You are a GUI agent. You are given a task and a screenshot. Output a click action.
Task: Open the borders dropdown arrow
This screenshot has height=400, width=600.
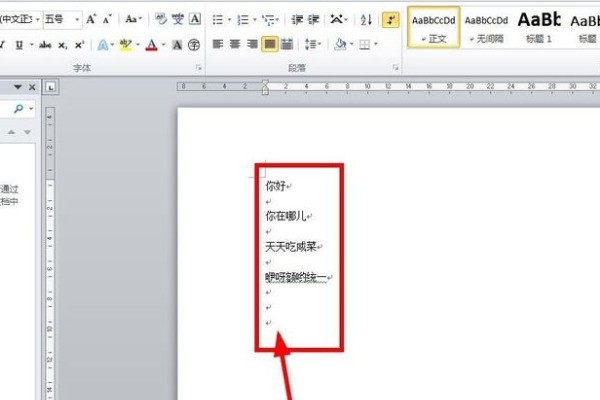[376, 44]
